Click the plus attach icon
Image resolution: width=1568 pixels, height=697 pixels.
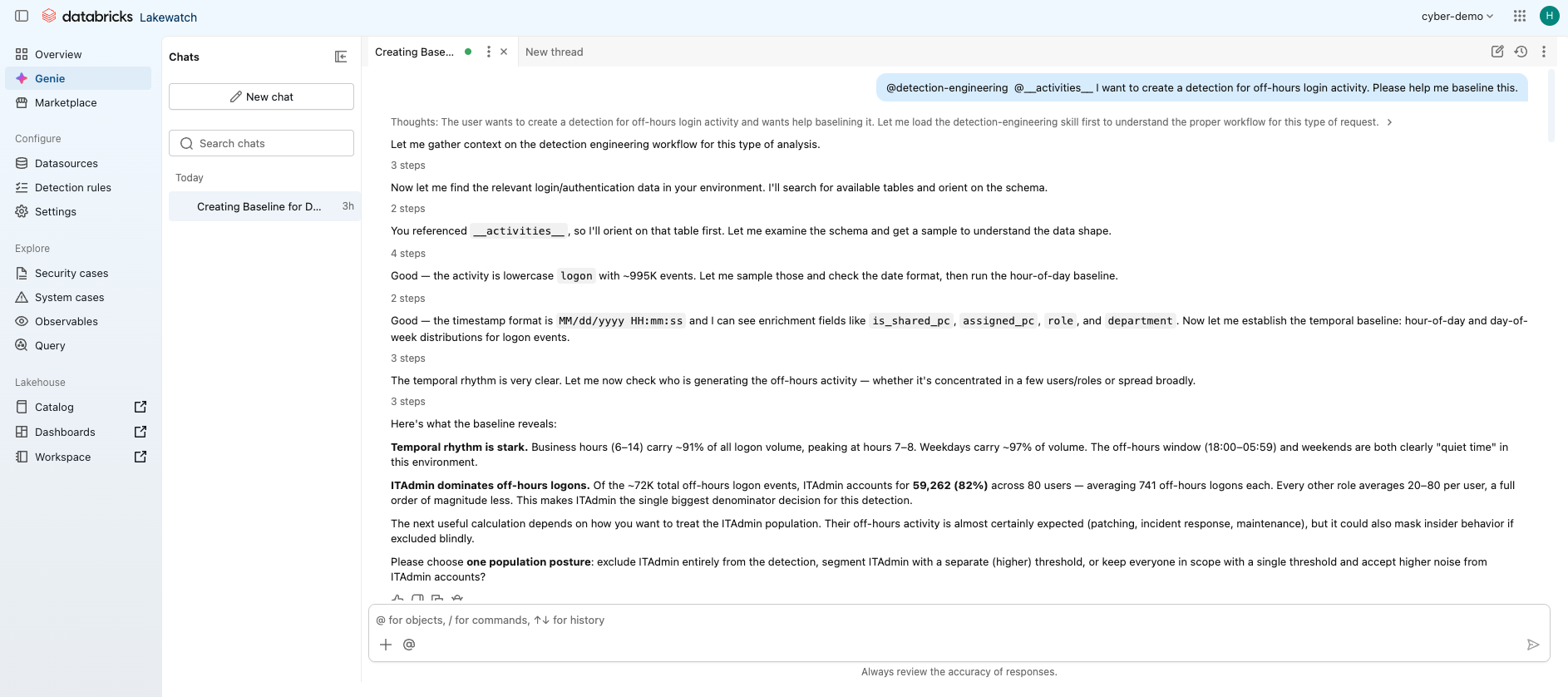point(386,645)
